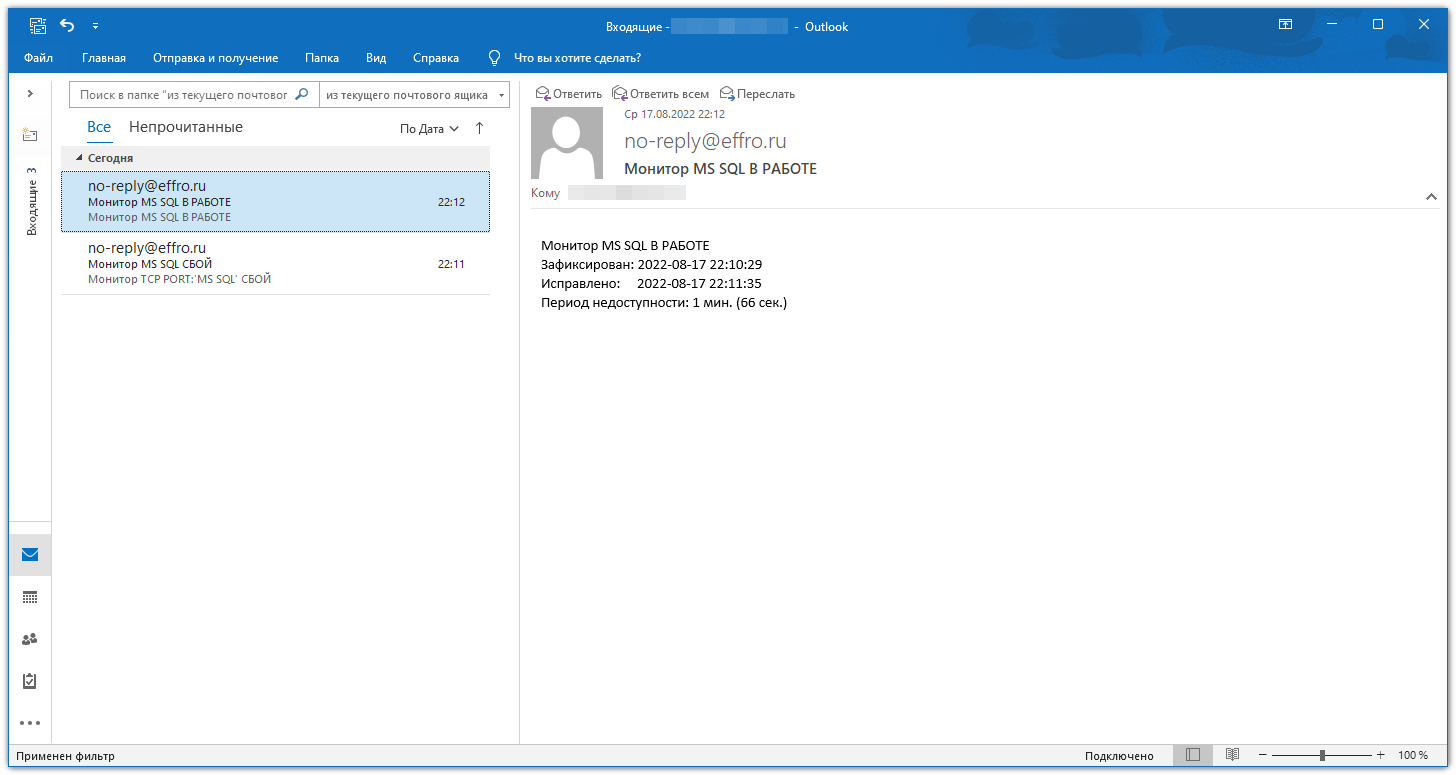Viewport: 1456px width, 775px height.
Task: Click Undo on the Quick Access Toolbar
Action: tap(66, 25)
